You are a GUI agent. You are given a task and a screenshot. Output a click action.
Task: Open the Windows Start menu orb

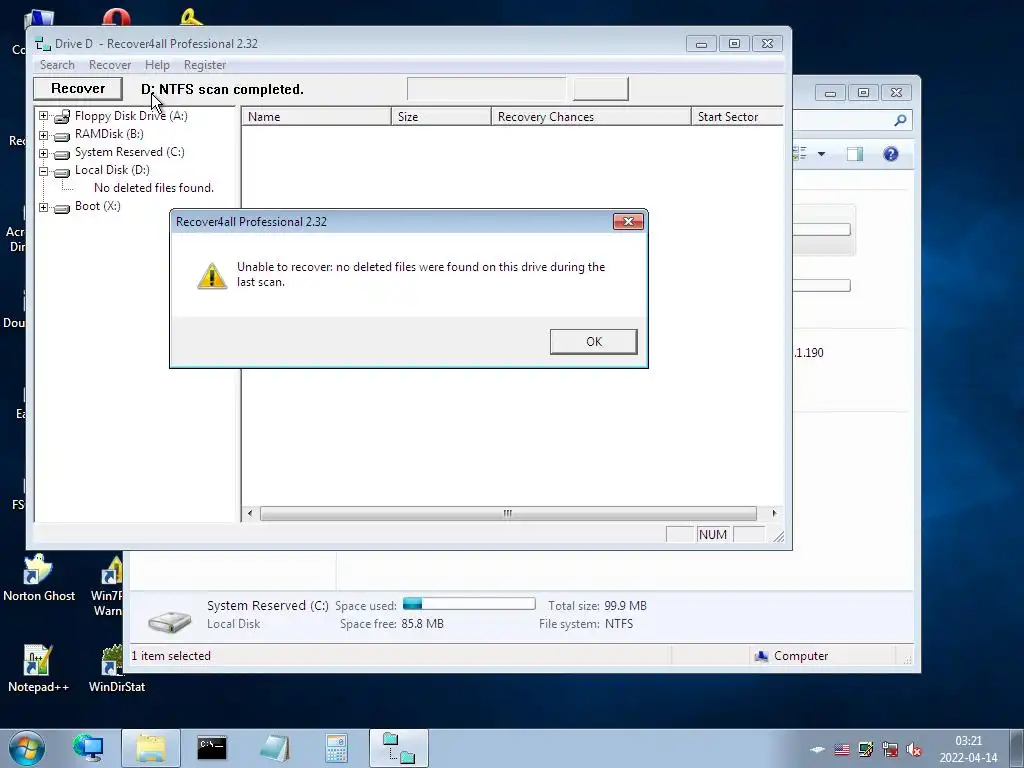(27, 748)
